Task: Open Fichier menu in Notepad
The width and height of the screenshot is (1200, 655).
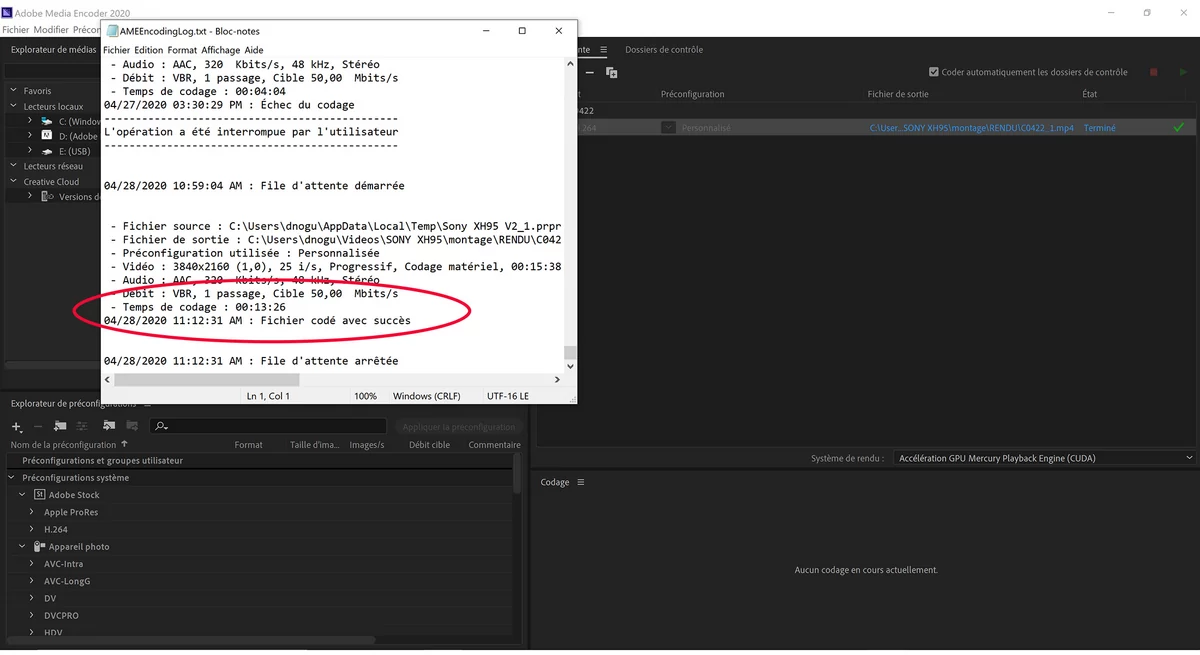Action: point(117,50)
